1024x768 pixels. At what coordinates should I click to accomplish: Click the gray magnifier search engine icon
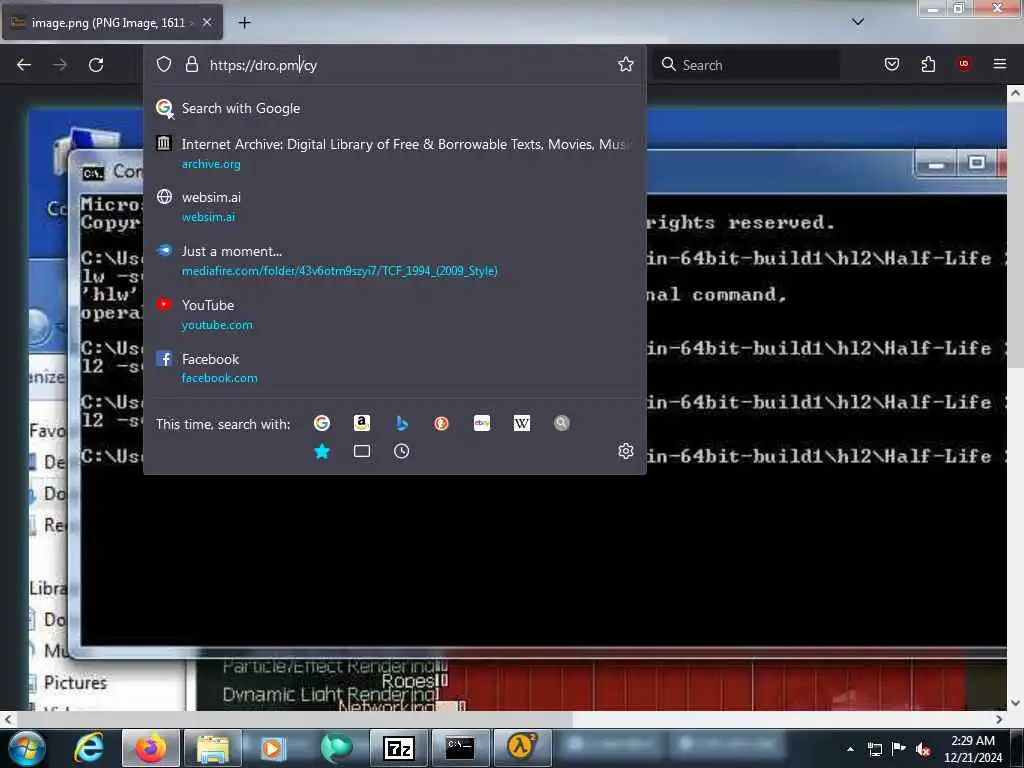[x=562, y=423]
